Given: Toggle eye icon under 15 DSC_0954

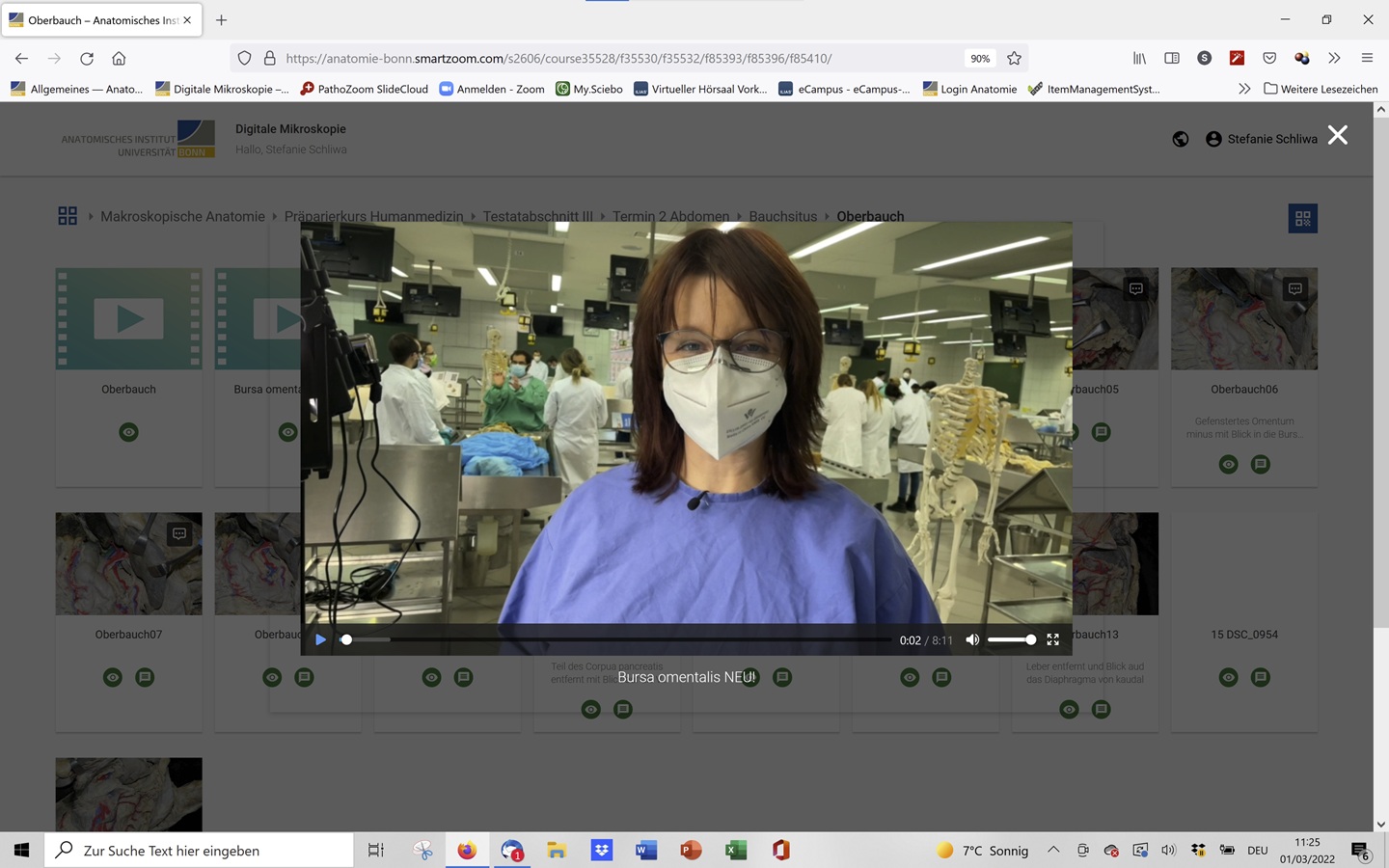Looking at the screenshot, I should [1228, 677].
